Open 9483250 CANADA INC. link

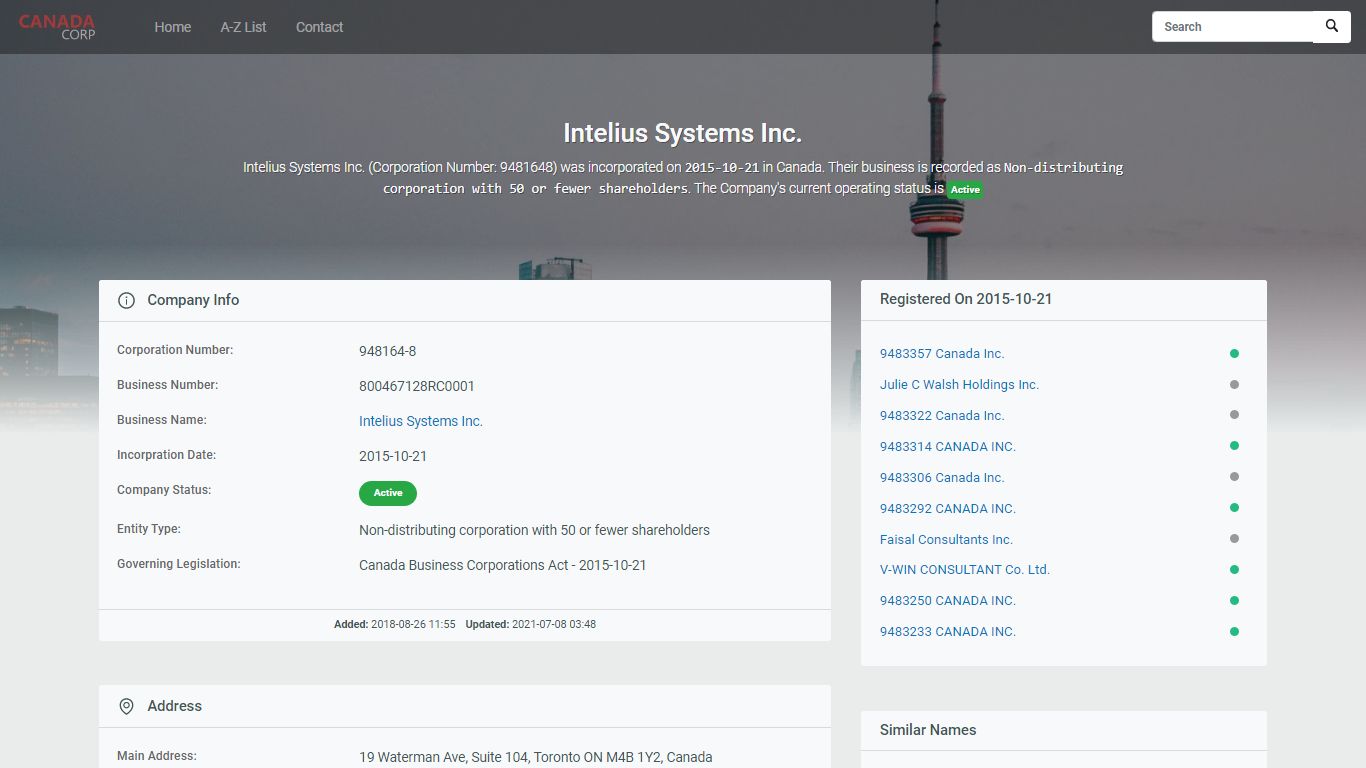pos(948,600)
